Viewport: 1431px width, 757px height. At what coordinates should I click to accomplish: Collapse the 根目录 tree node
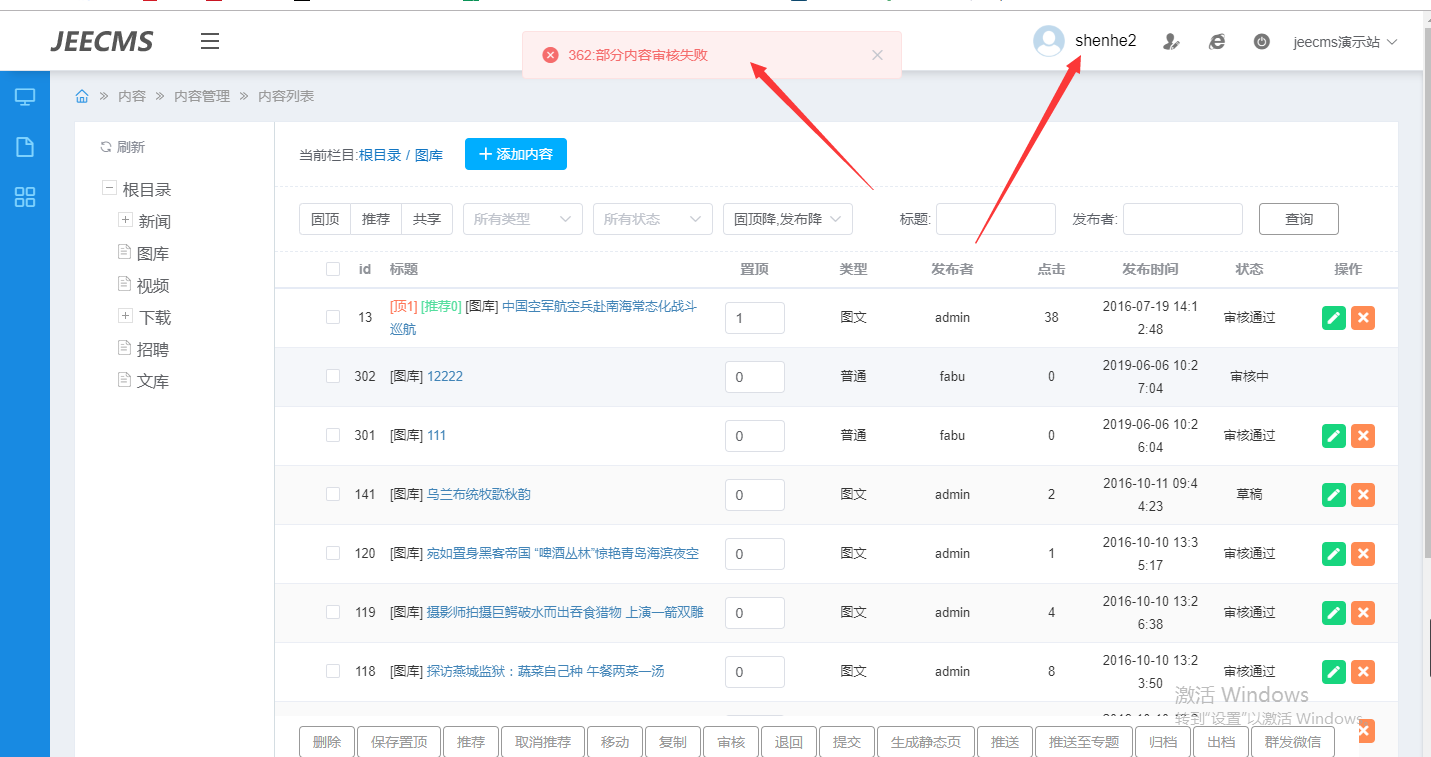tap(109, 188)
